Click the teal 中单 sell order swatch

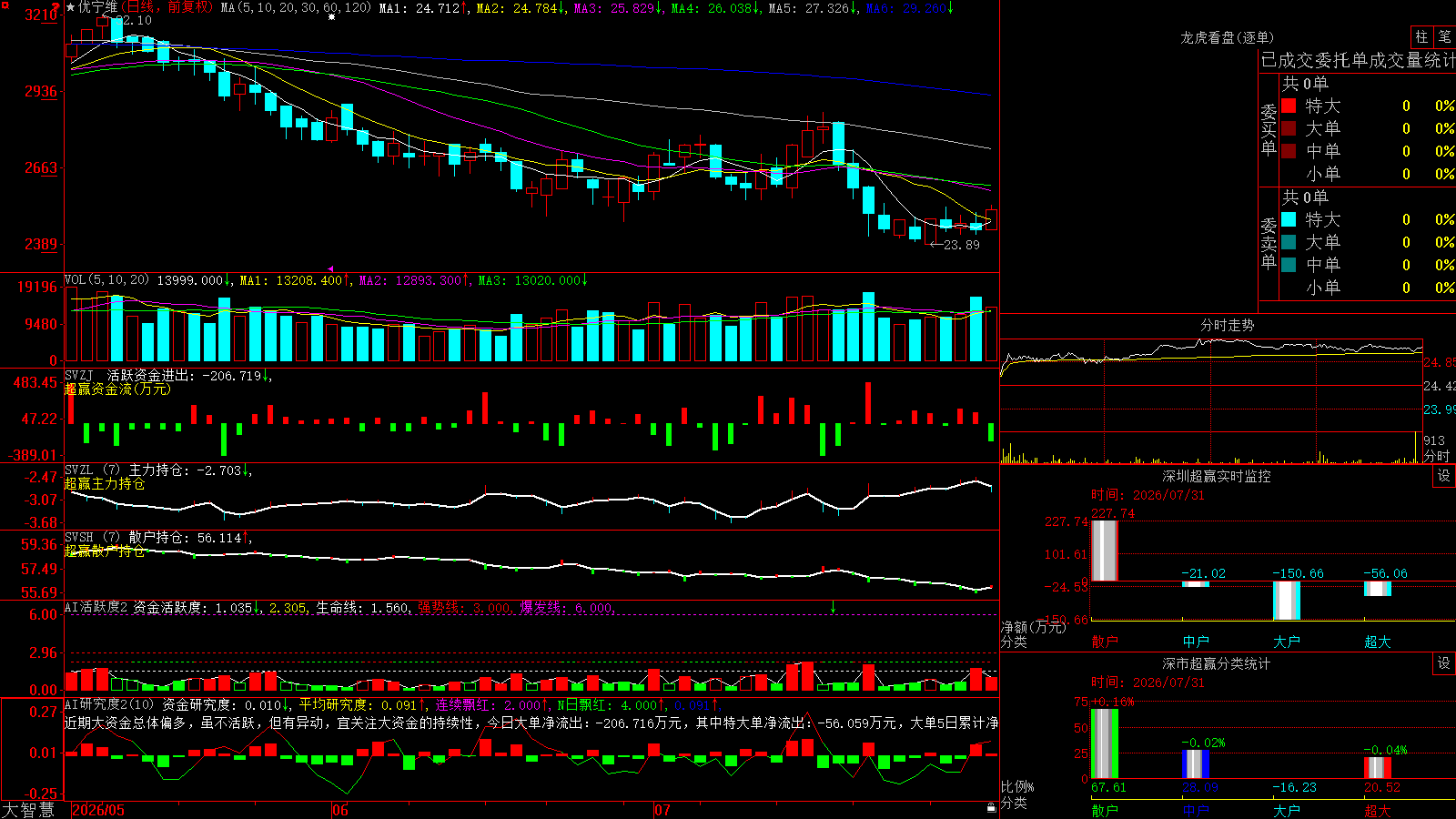tap(1289, 264)
